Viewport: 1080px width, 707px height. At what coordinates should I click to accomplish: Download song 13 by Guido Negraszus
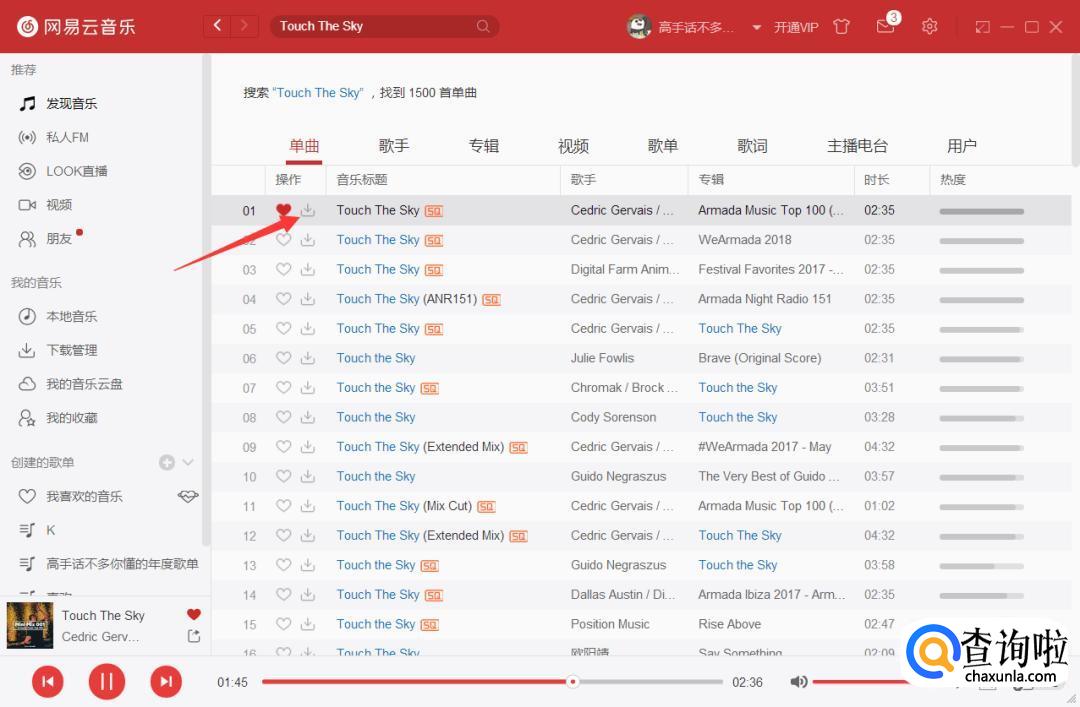308,565
